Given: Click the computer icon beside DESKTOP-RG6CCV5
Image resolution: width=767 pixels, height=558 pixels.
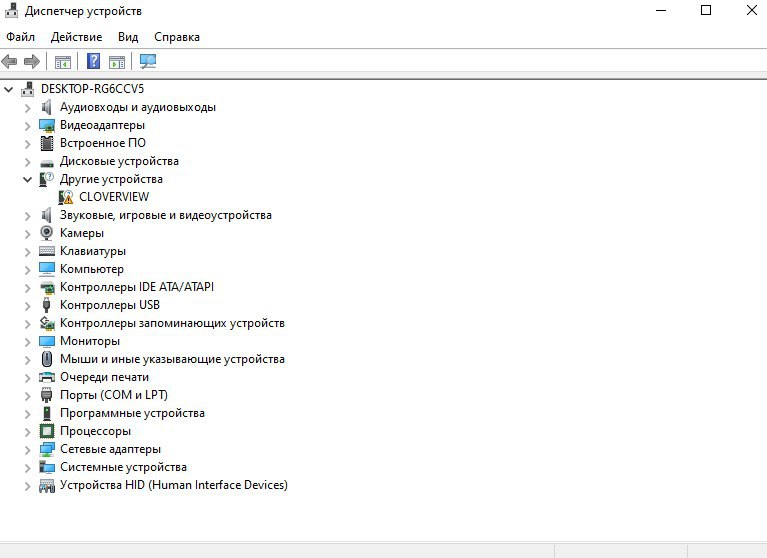Looking at the screenshot, I should [x=27, y=89].
